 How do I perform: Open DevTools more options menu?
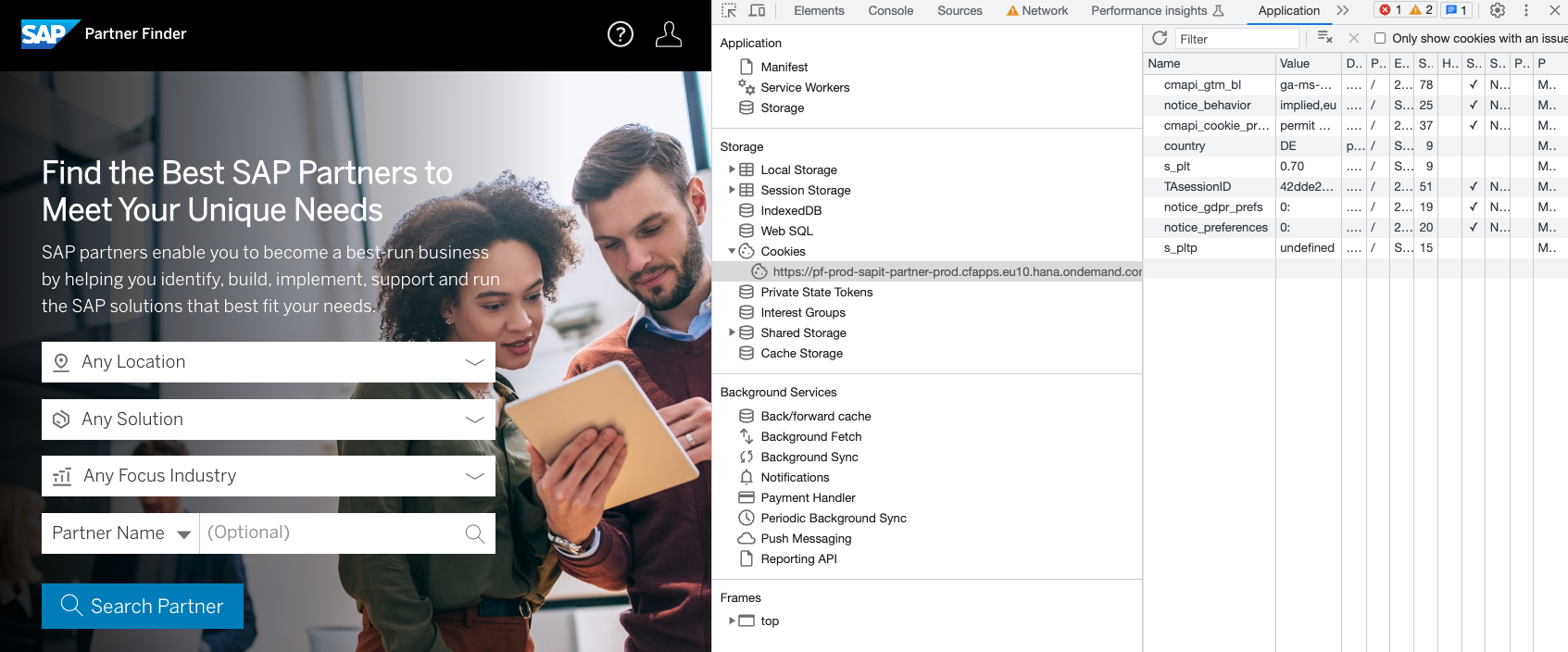1526,10
